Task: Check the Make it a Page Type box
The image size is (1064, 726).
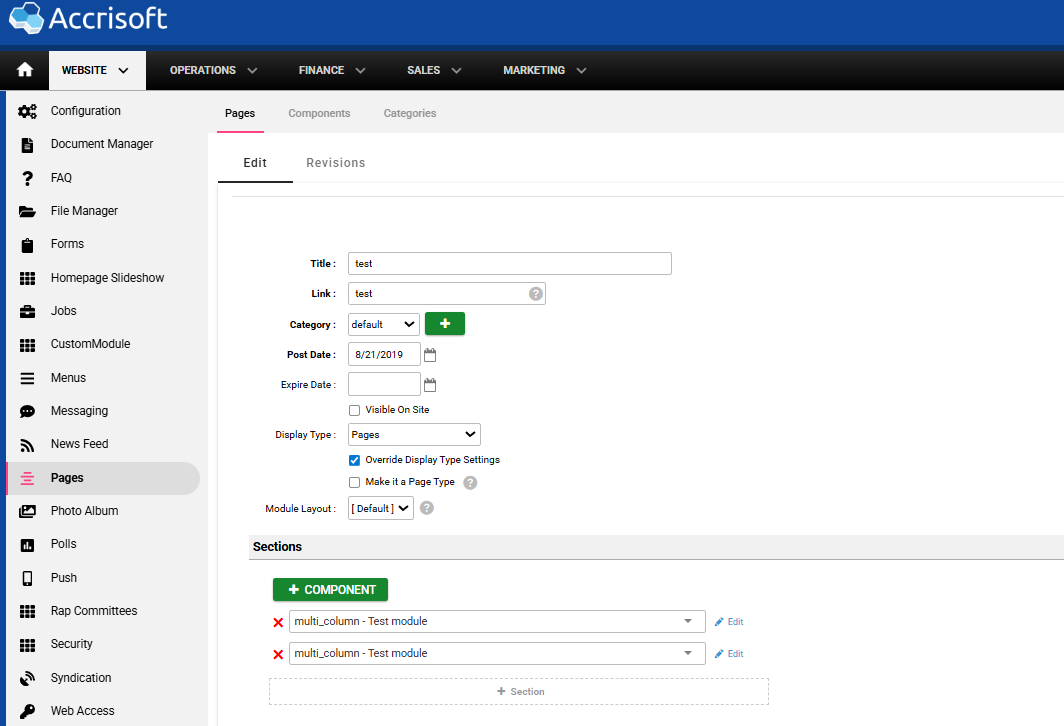Action: click(x=354, y=482)
